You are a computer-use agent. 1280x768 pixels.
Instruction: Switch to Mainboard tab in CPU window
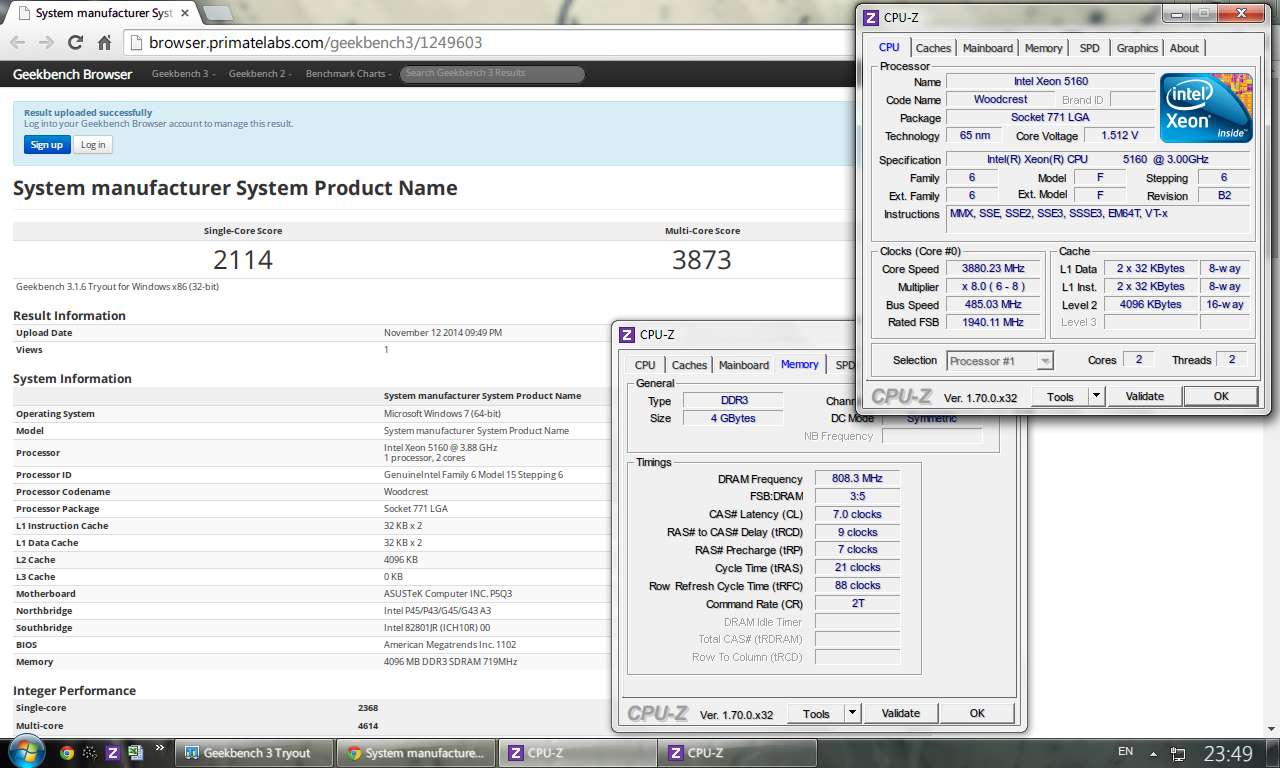point(988,48)
